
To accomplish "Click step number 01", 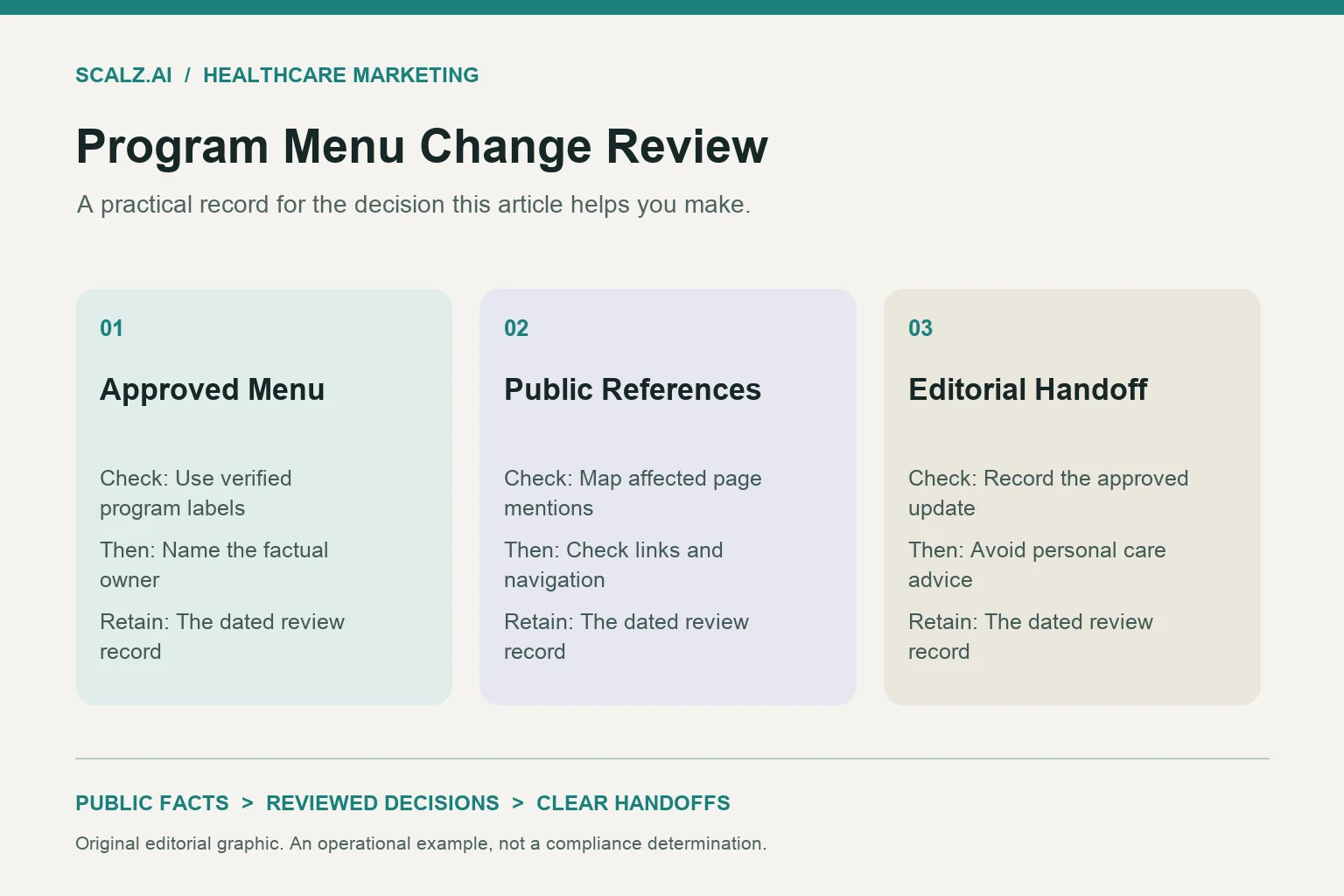I will (111, 328).
